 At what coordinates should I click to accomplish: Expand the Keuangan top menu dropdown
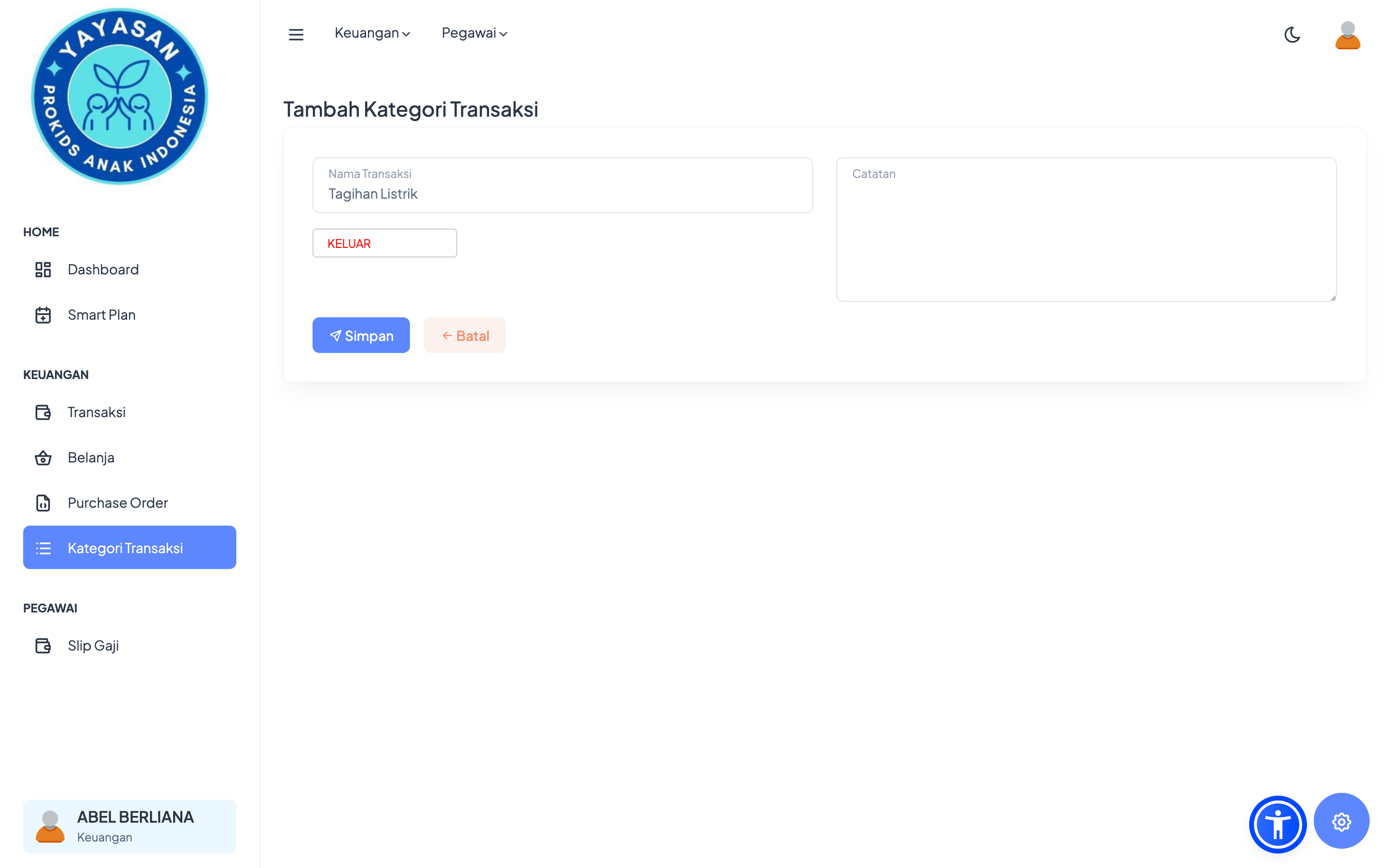click(x=372, y=33)
